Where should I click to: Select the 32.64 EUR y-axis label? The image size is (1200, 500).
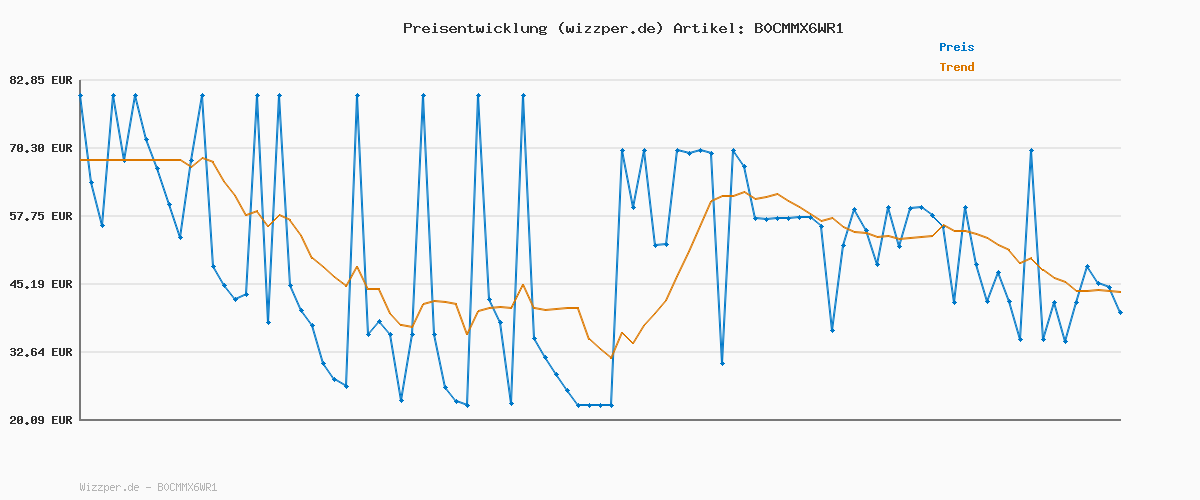point(40,352)
